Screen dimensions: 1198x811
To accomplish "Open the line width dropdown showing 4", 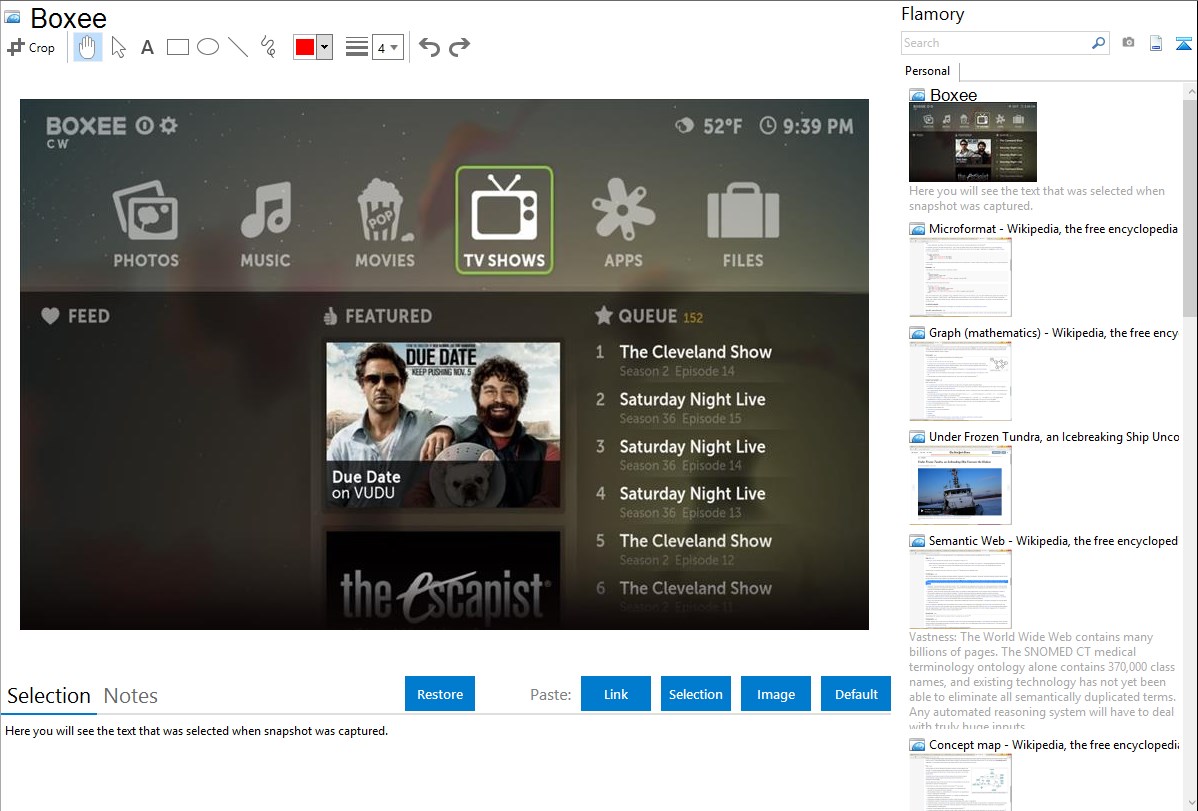I will (388, 47).
